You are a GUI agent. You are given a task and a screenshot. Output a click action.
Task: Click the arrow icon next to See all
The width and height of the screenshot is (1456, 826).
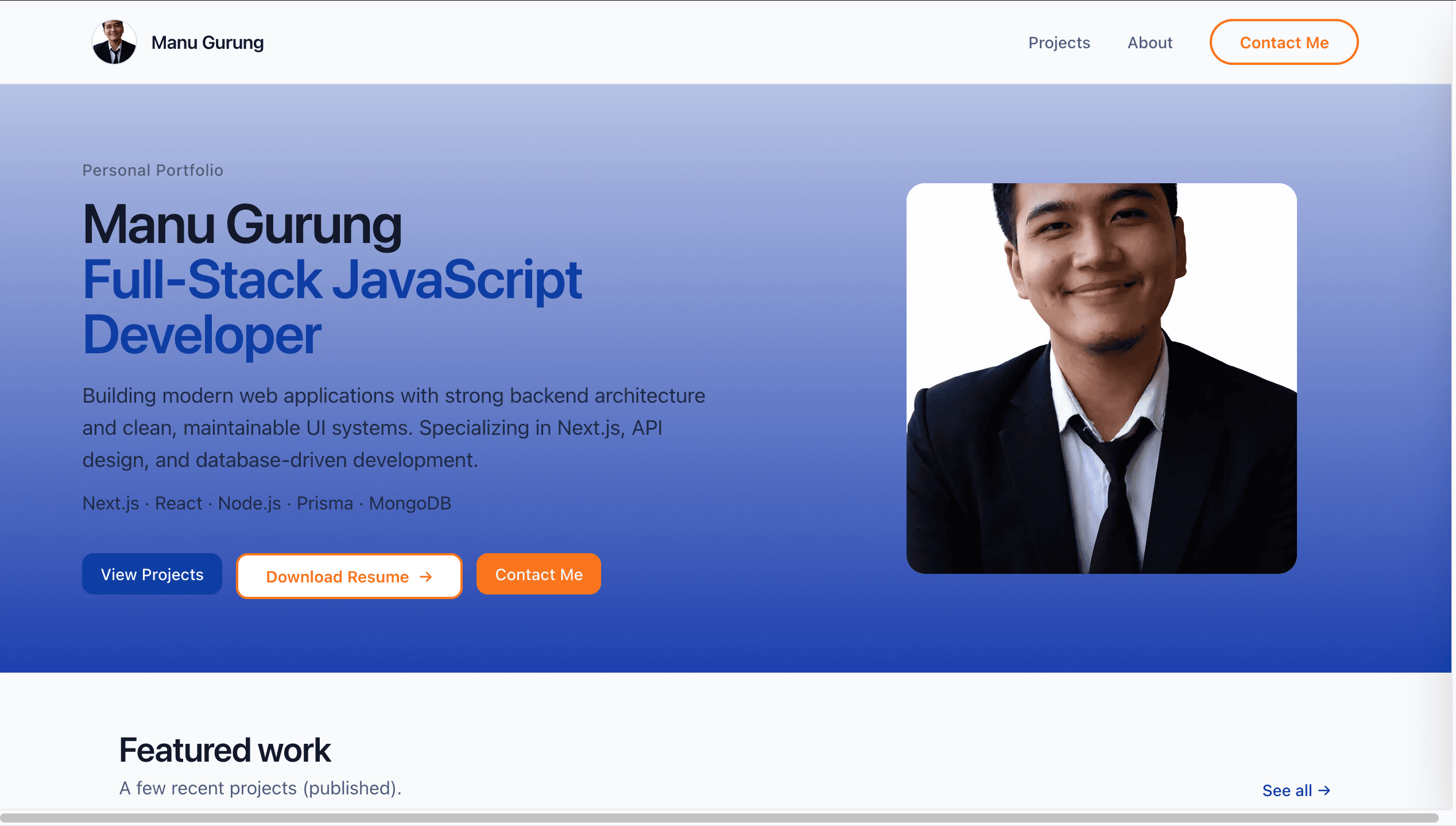(x=1326, y=790)
